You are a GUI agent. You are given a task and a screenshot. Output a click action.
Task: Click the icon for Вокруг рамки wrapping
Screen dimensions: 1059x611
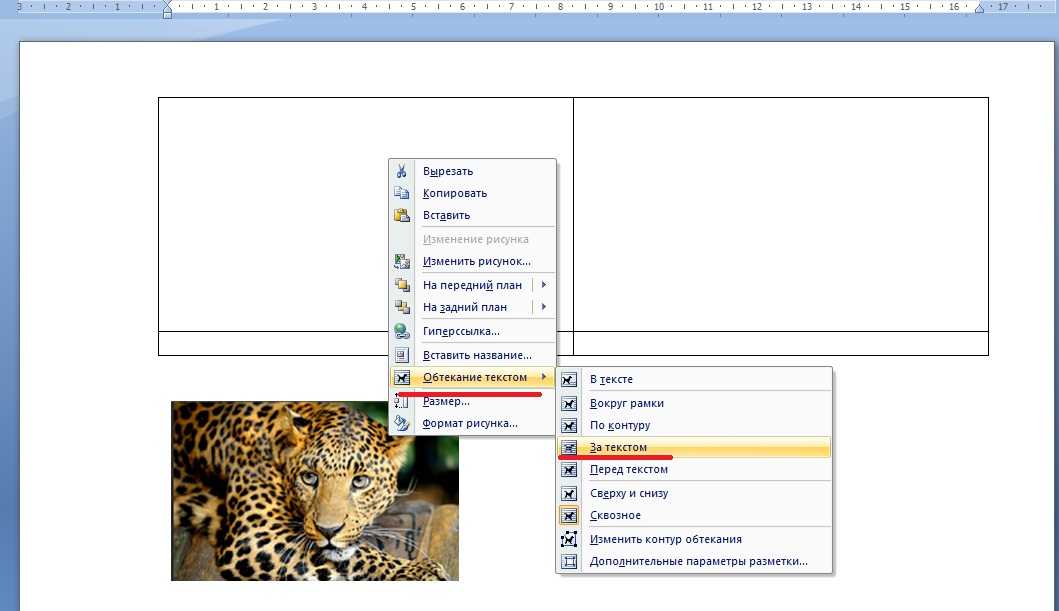(x=569, y=403)
